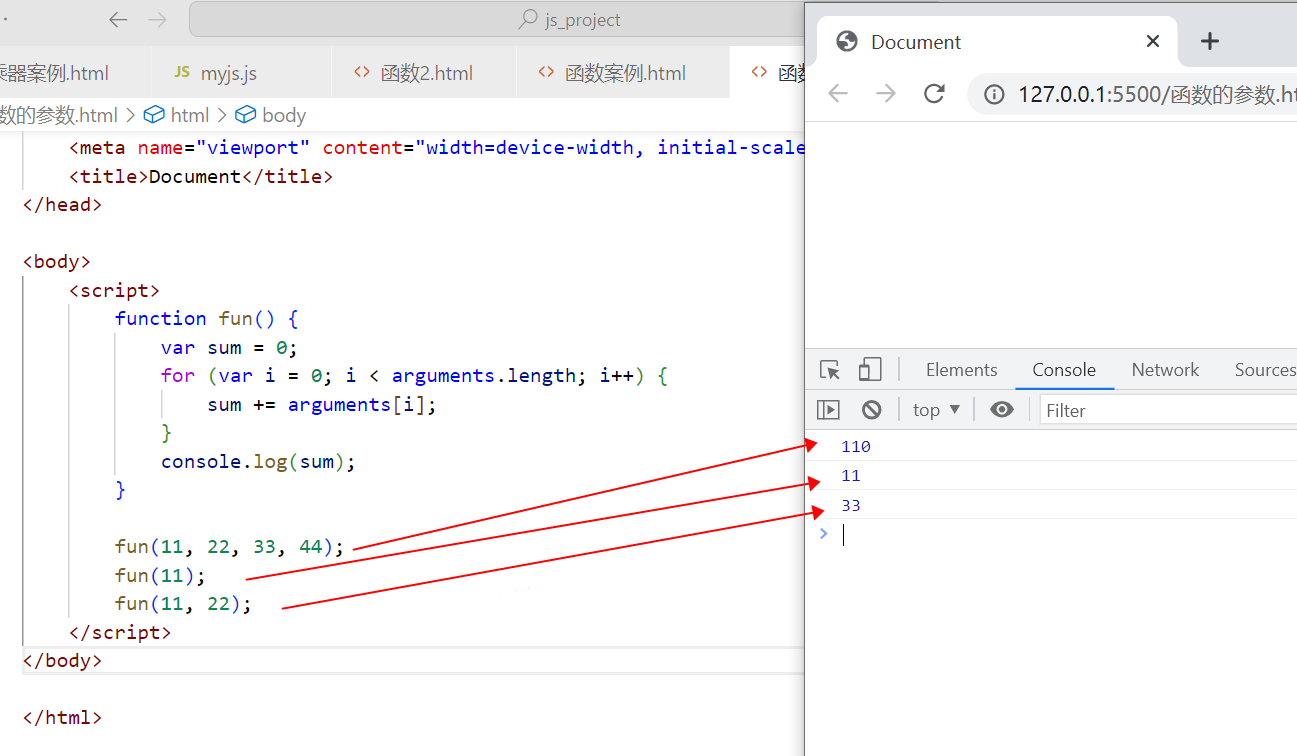
Task: Go back using VS Code navigation arrow
Action: coord(118,19)
